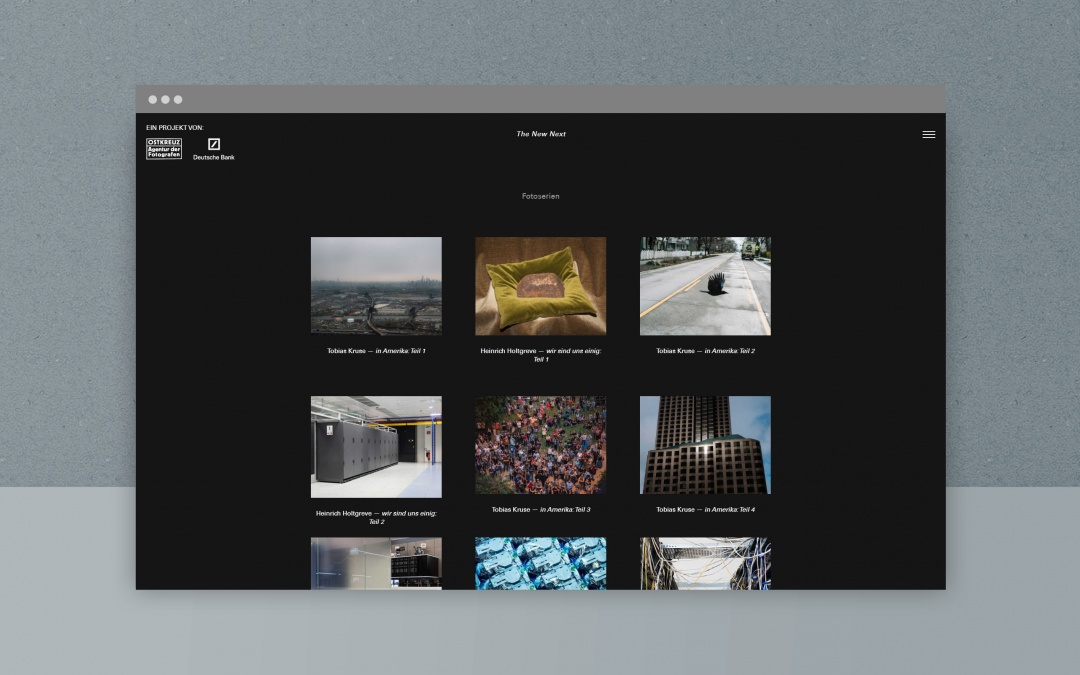Open the hamburger menu icon
The width and height of the screenshot is (1080, 675).
click(x=928, y=134)
